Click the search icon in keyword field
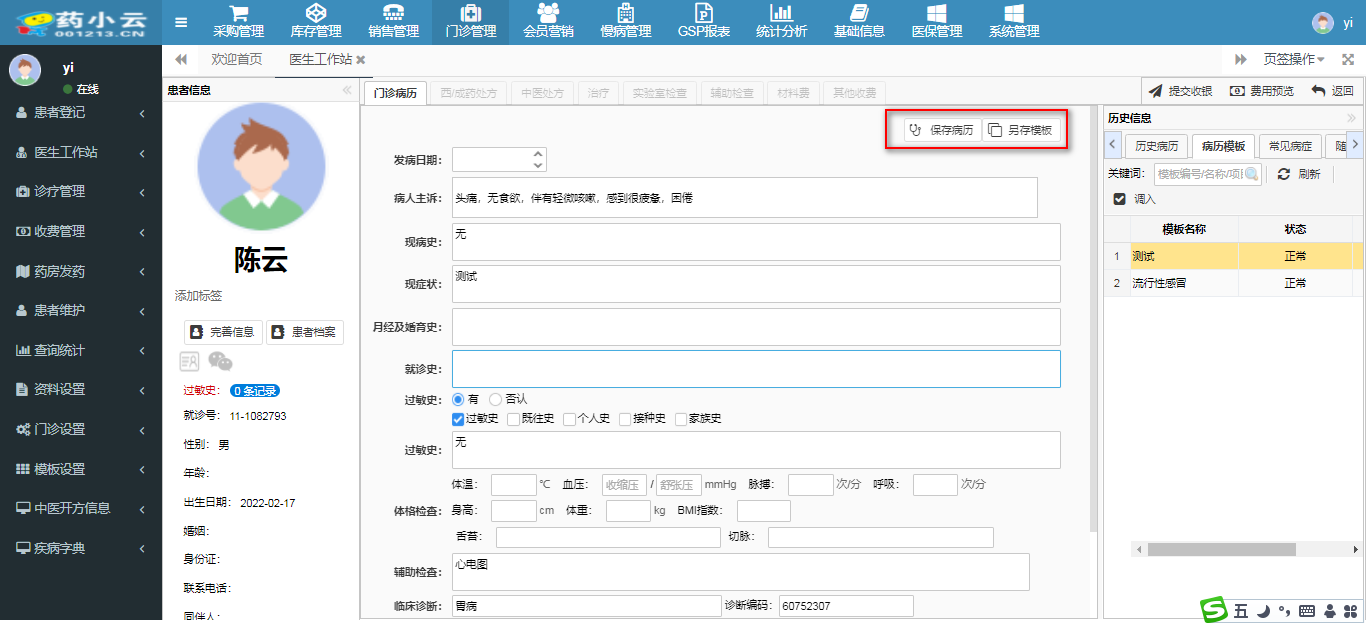 click(x=1251, y=174)
